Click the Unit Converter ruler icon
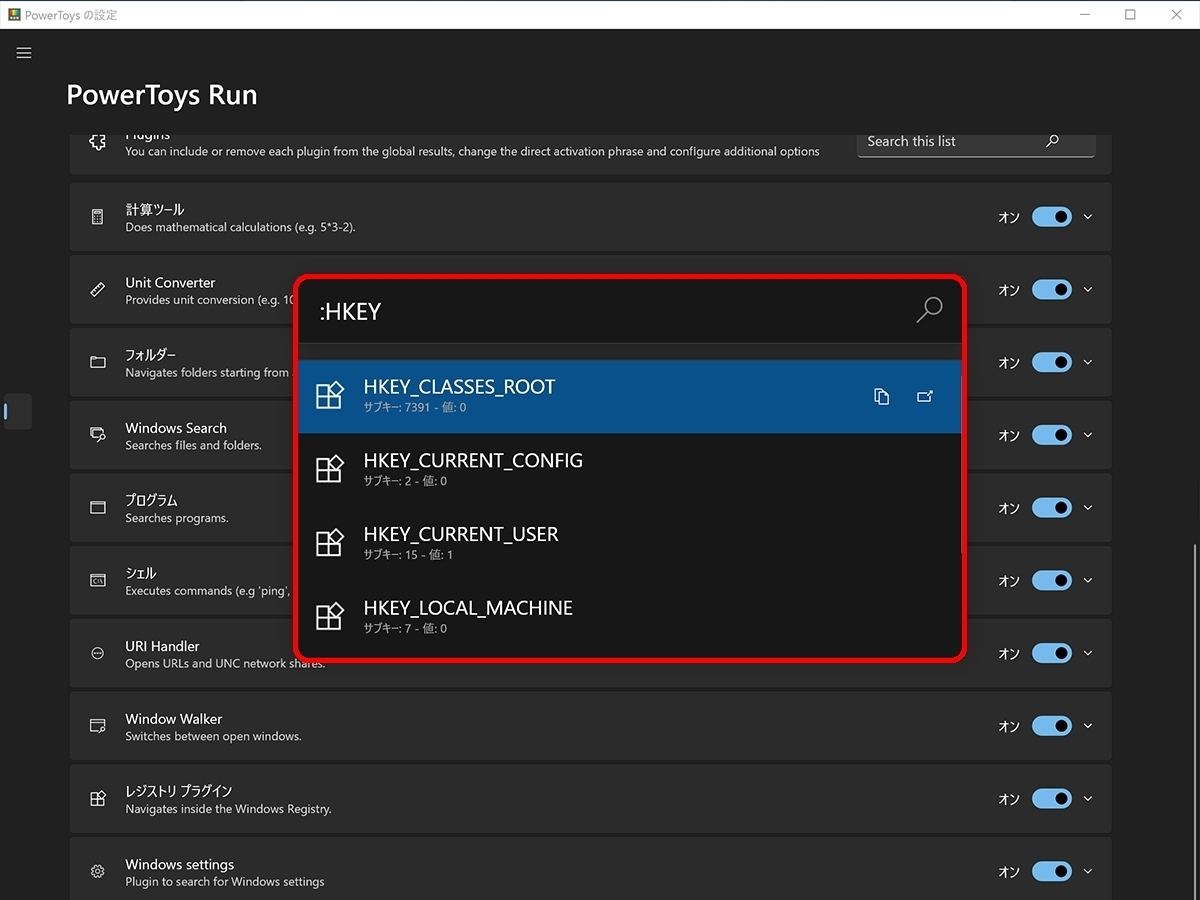Viewport: 1200px width, 900px height. point(97,290)
